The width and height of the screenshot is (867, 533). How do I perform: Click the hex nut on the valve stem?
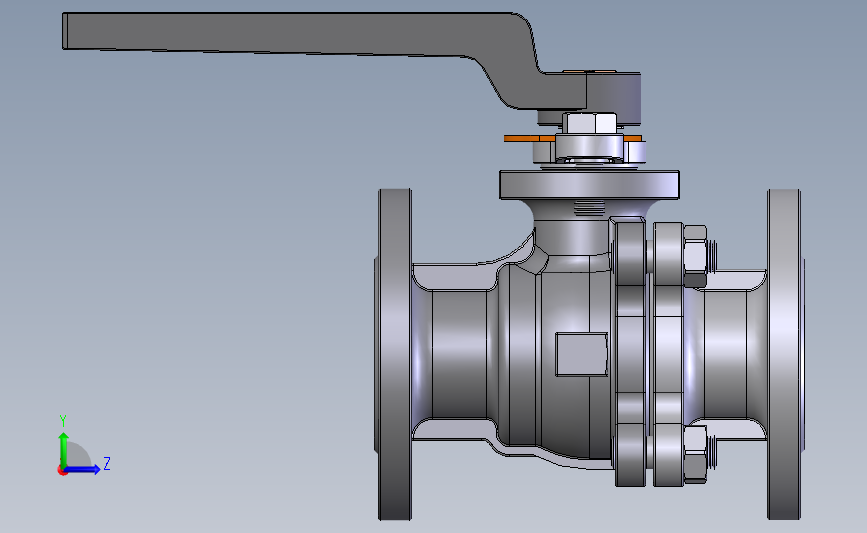pos(589,123)
